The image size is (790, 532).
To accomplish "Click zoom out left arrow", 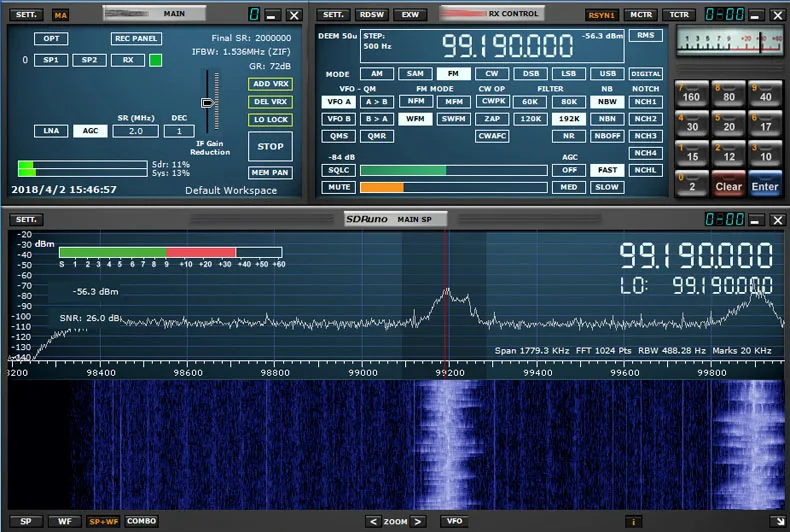I will 373,521.
